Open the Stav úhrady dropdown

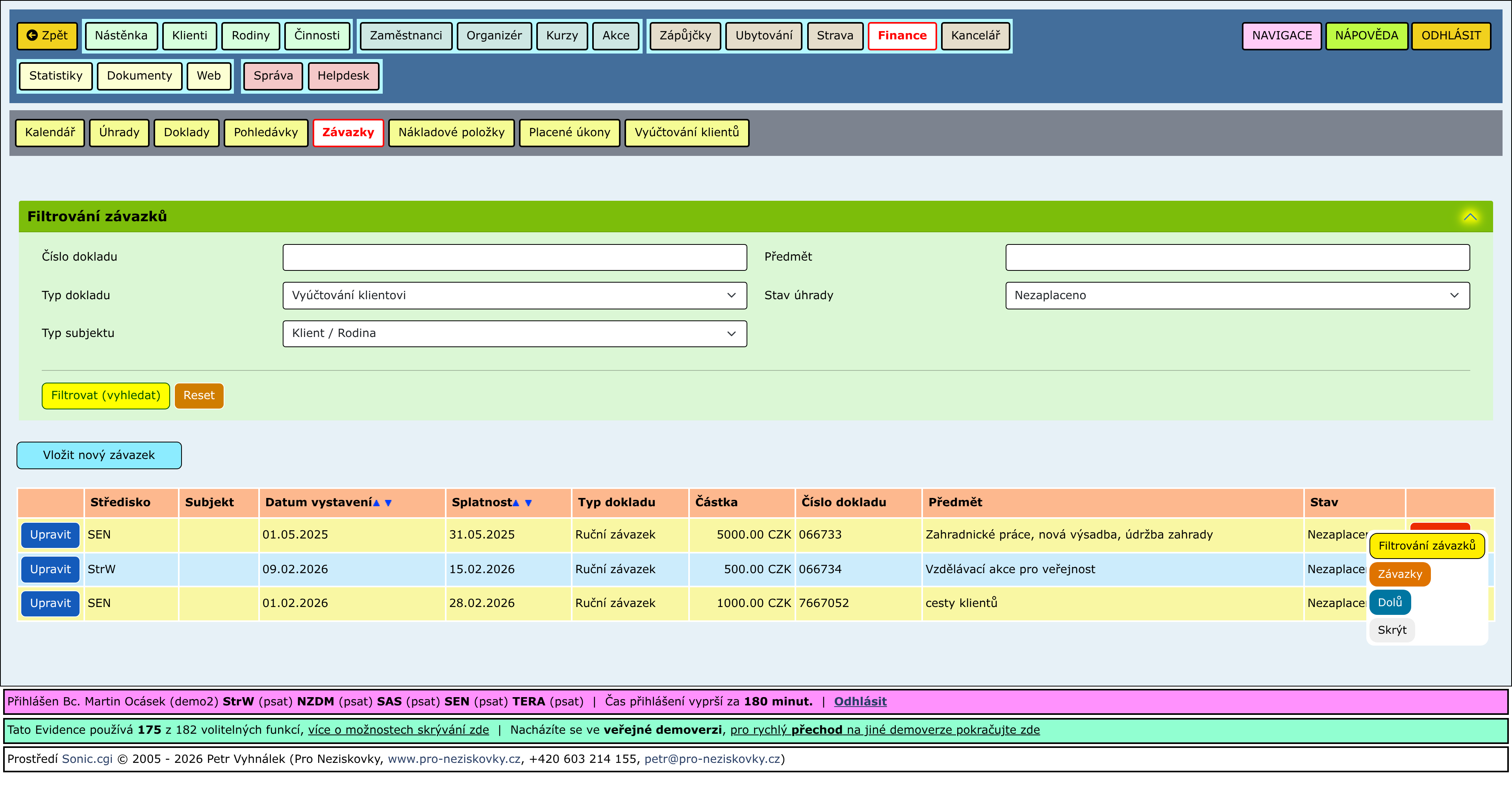[1237, 296]
